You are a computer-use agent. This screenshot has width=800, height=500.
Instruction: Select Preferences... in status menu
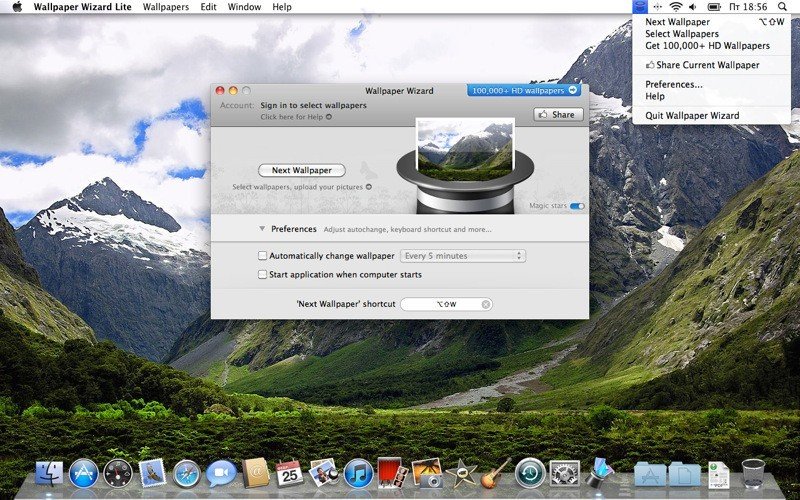click(x=711, y=84)
